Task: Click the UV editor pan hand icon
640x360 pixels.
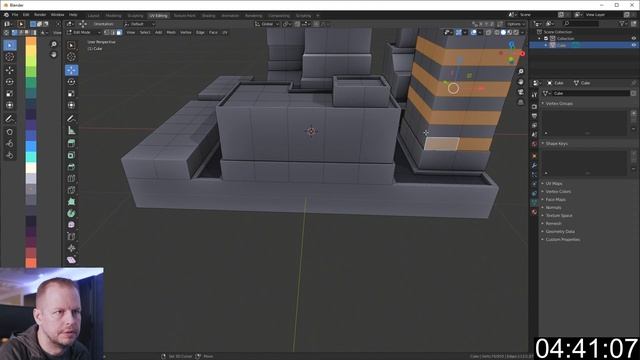Action: pos(53,54)
